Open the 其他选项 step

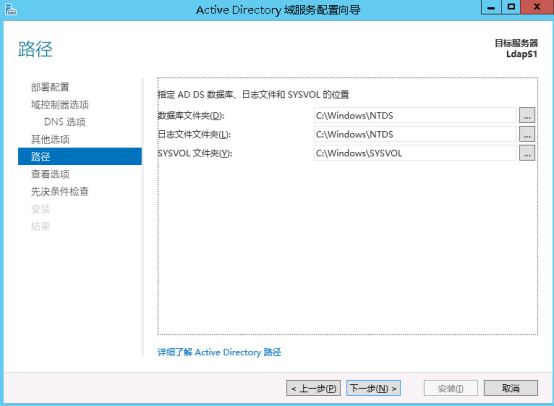[x=50, y=139]
